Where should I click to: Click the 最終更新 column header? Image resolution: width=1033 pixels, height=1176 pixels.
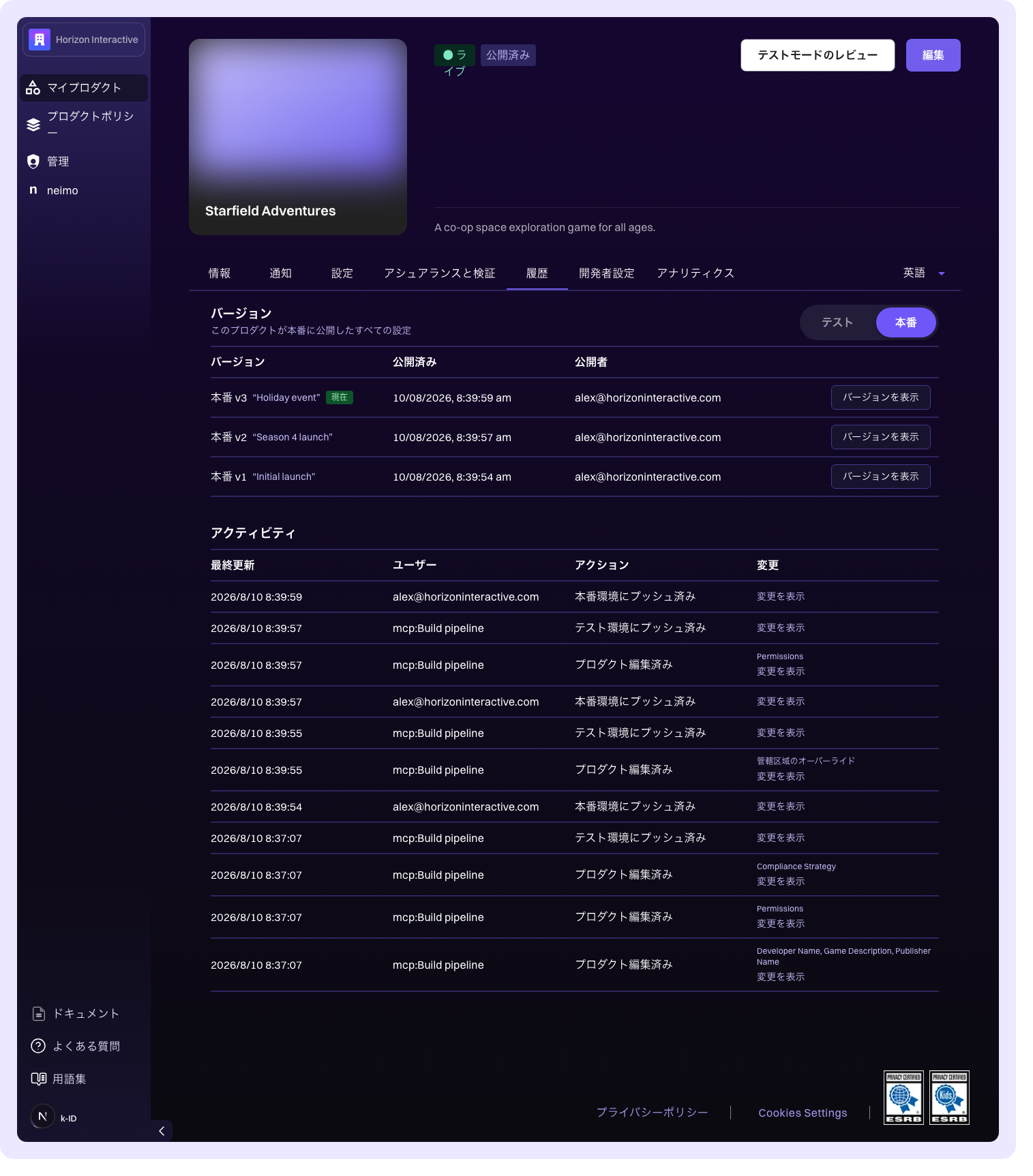233,565
